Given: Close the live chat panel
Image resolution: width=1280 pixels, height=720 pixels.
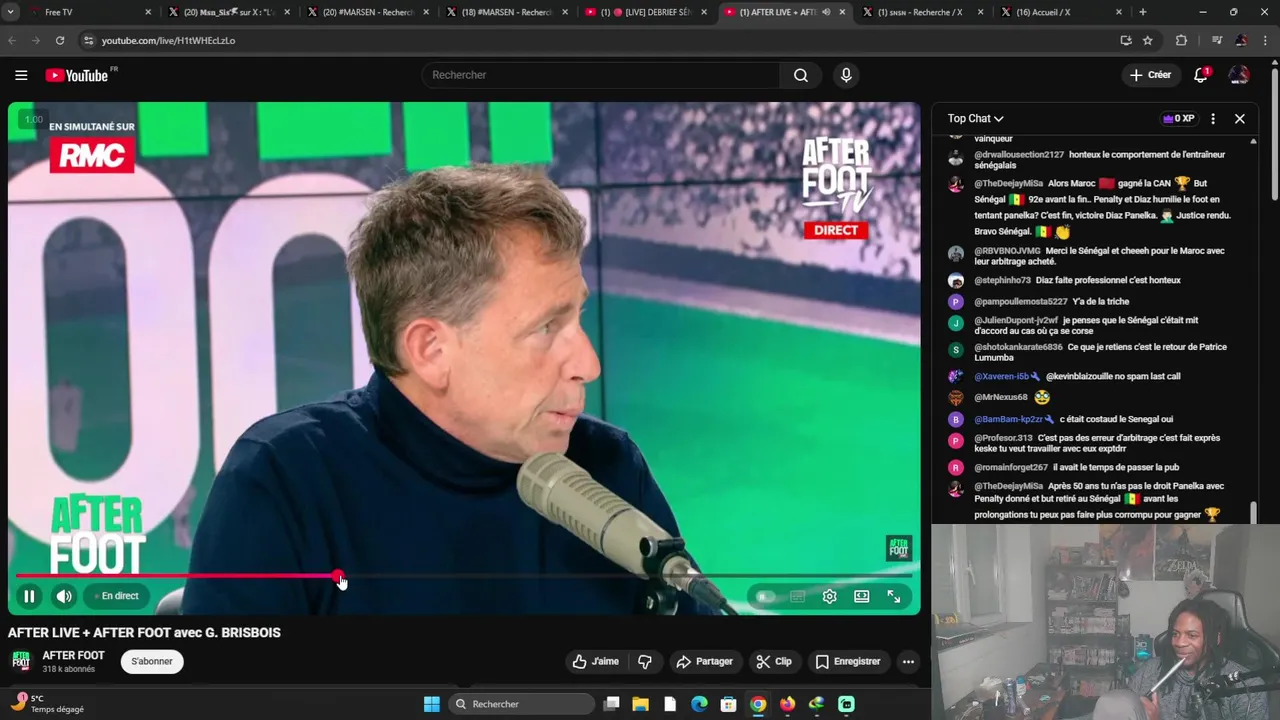Looking at the screenshot, I should click(1240, 118).
